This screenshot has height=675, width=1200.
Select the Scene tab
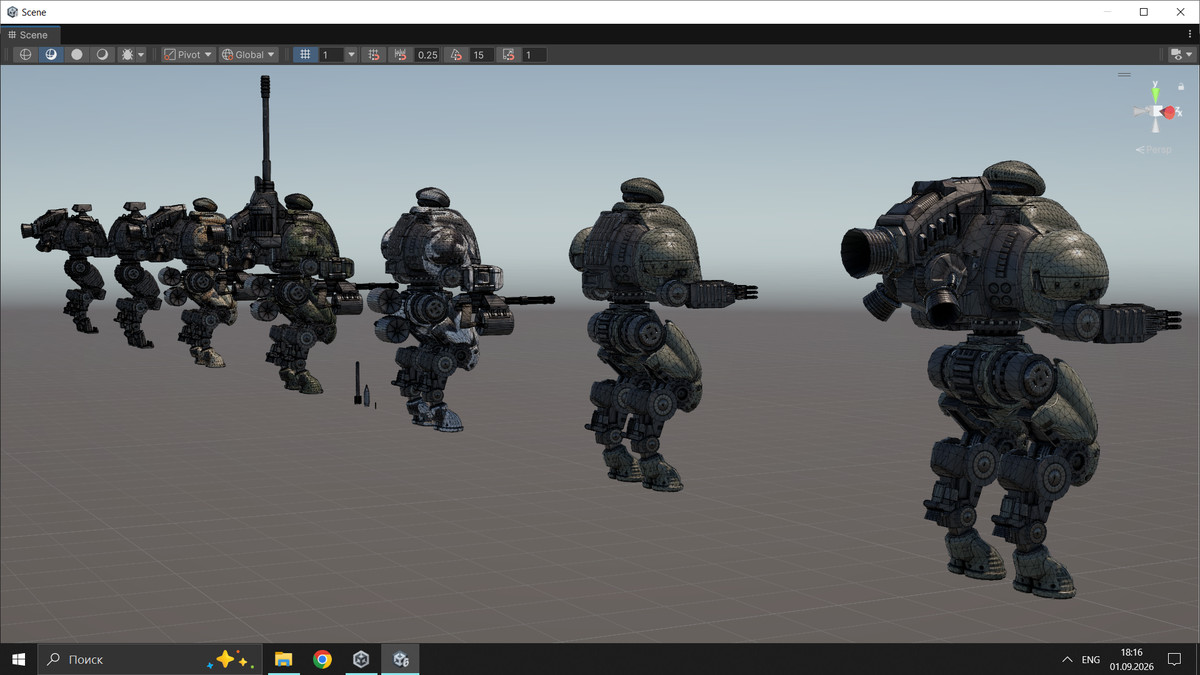(x=27, y=35)
